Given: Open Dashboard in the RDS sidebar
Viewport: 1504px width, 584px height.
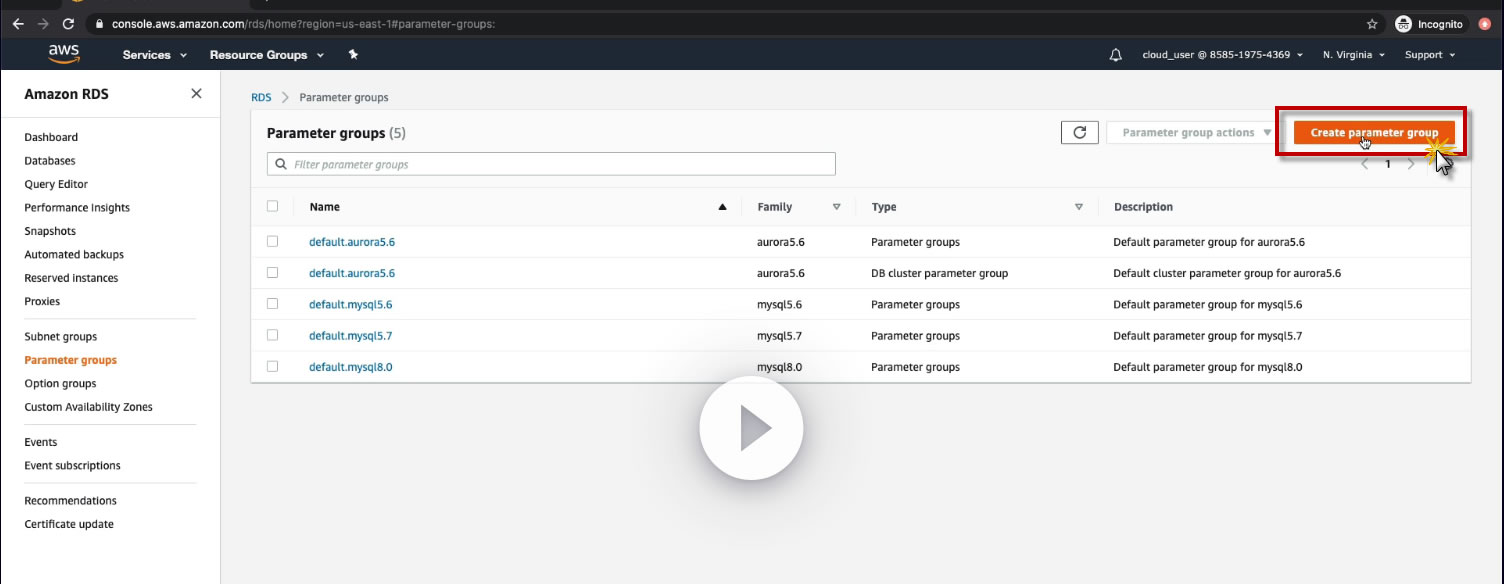Looking at the screenshot, I should tap(51, 137).
